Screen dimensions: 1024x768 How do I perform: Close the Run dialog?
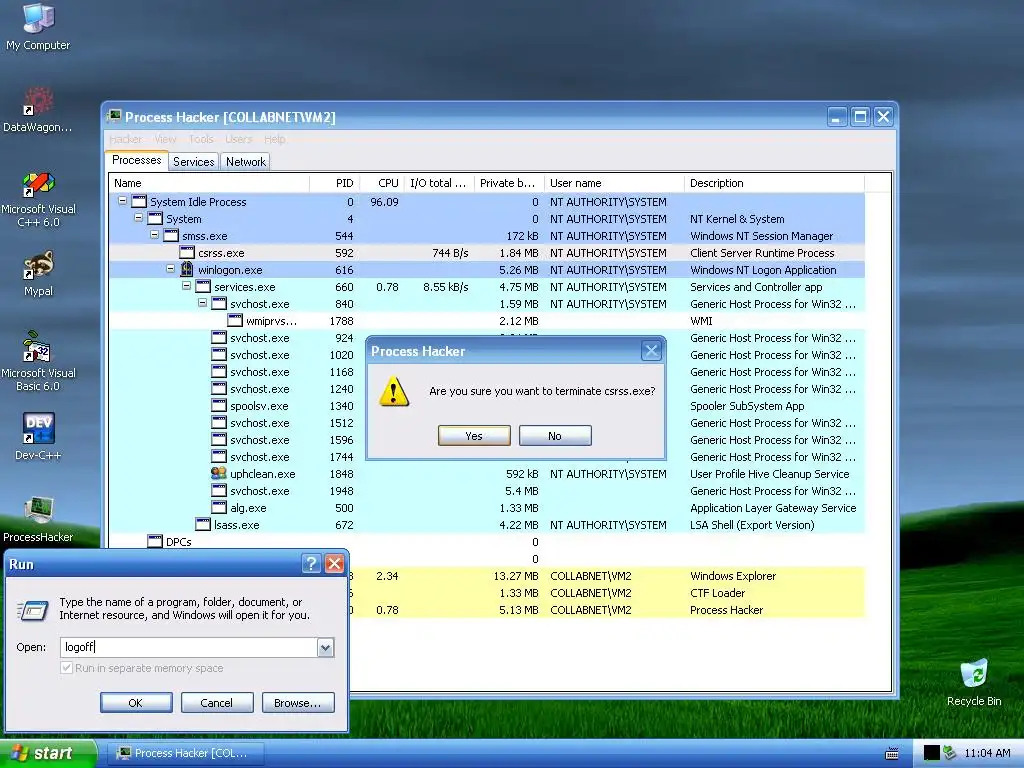pyautogui.click(x=334, y=564)
